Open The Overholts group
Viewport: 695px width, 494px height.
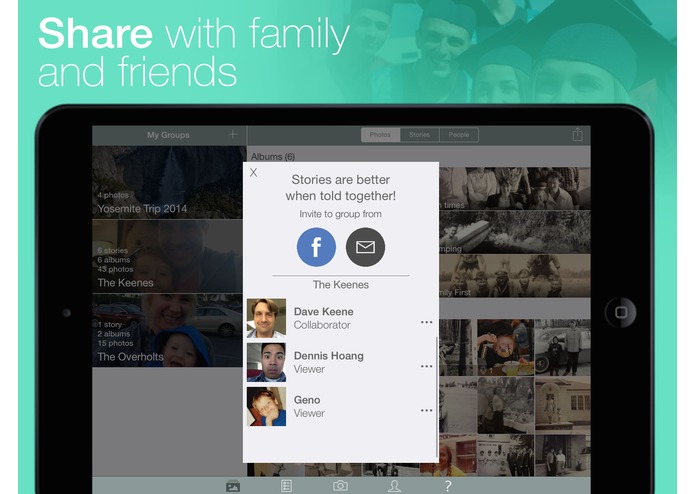point(169,330)
